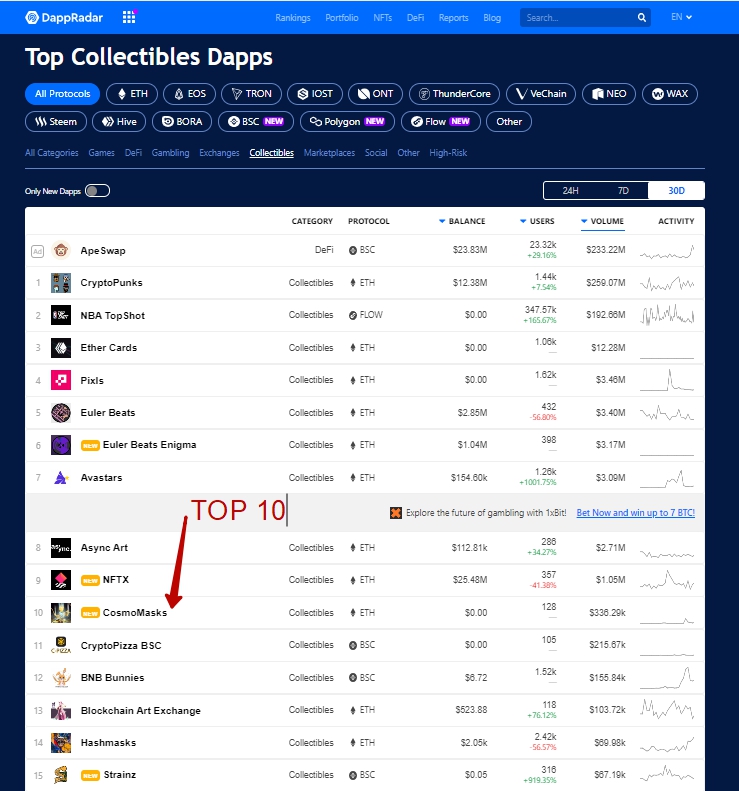Image resolution: width=739 pixels, height=791 pixels.
Task: Open NBA TopShot dapp icon
Action: (x=61, y=315)
